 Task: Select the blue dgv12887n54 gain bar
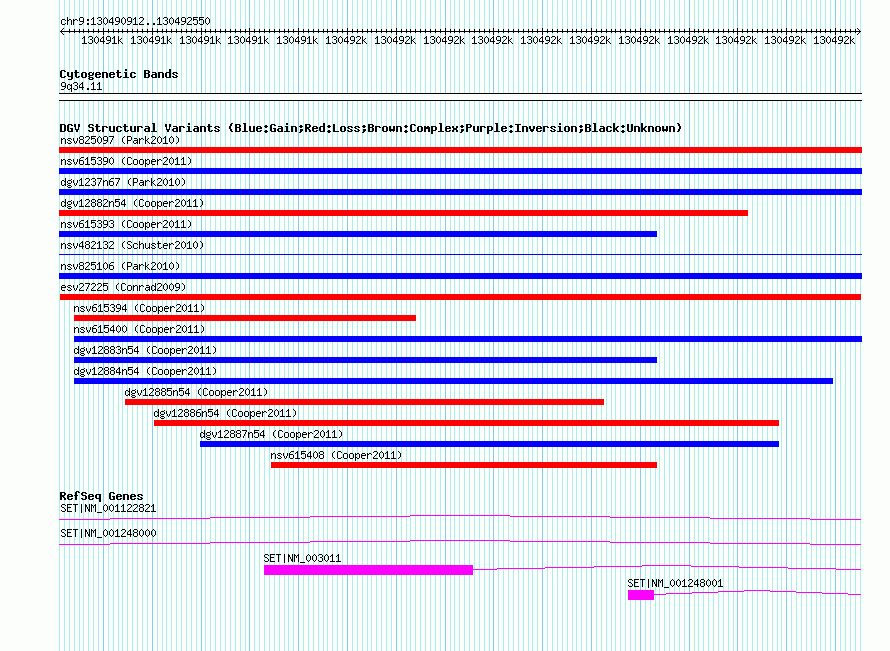(x=489, y=444)
